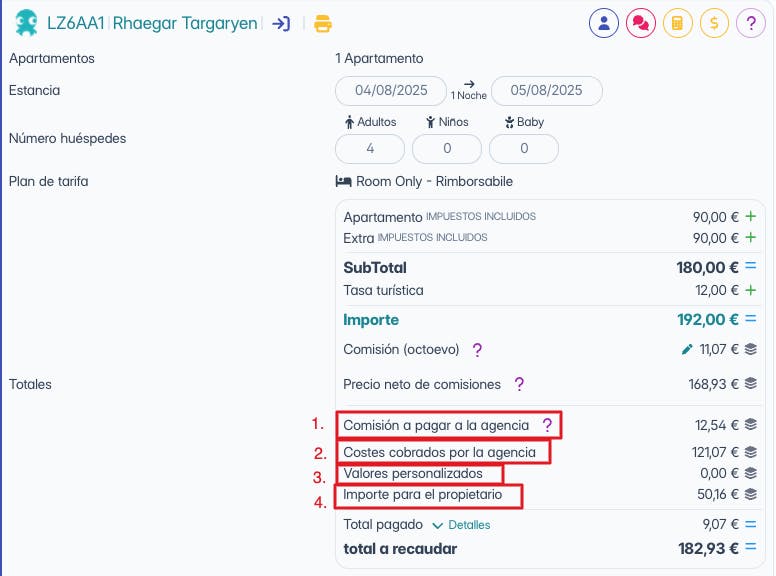776x576 pixels.
Task: Click the check-in arrow icon beside guest name
Action: (x=282, y=23)
